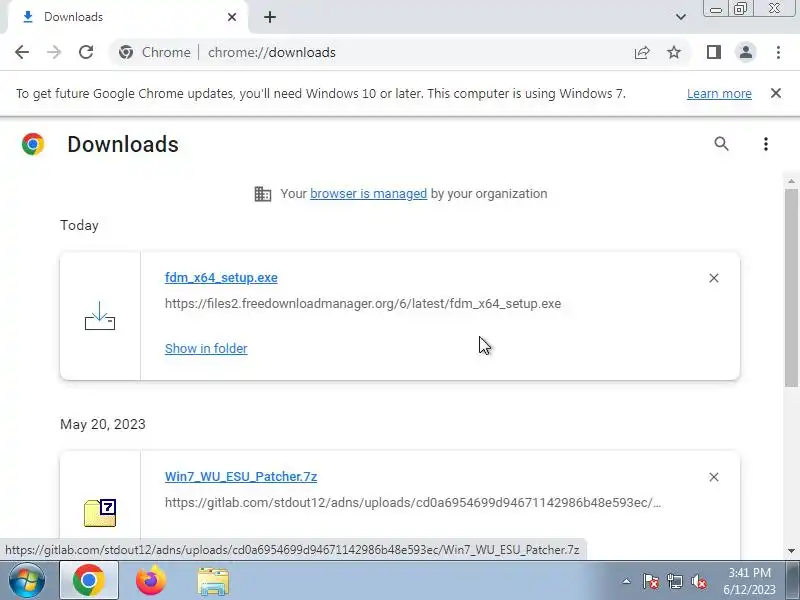Click the managed organization building icon
The height and width of the screenshot is (600, 800).
click(263, 194)
